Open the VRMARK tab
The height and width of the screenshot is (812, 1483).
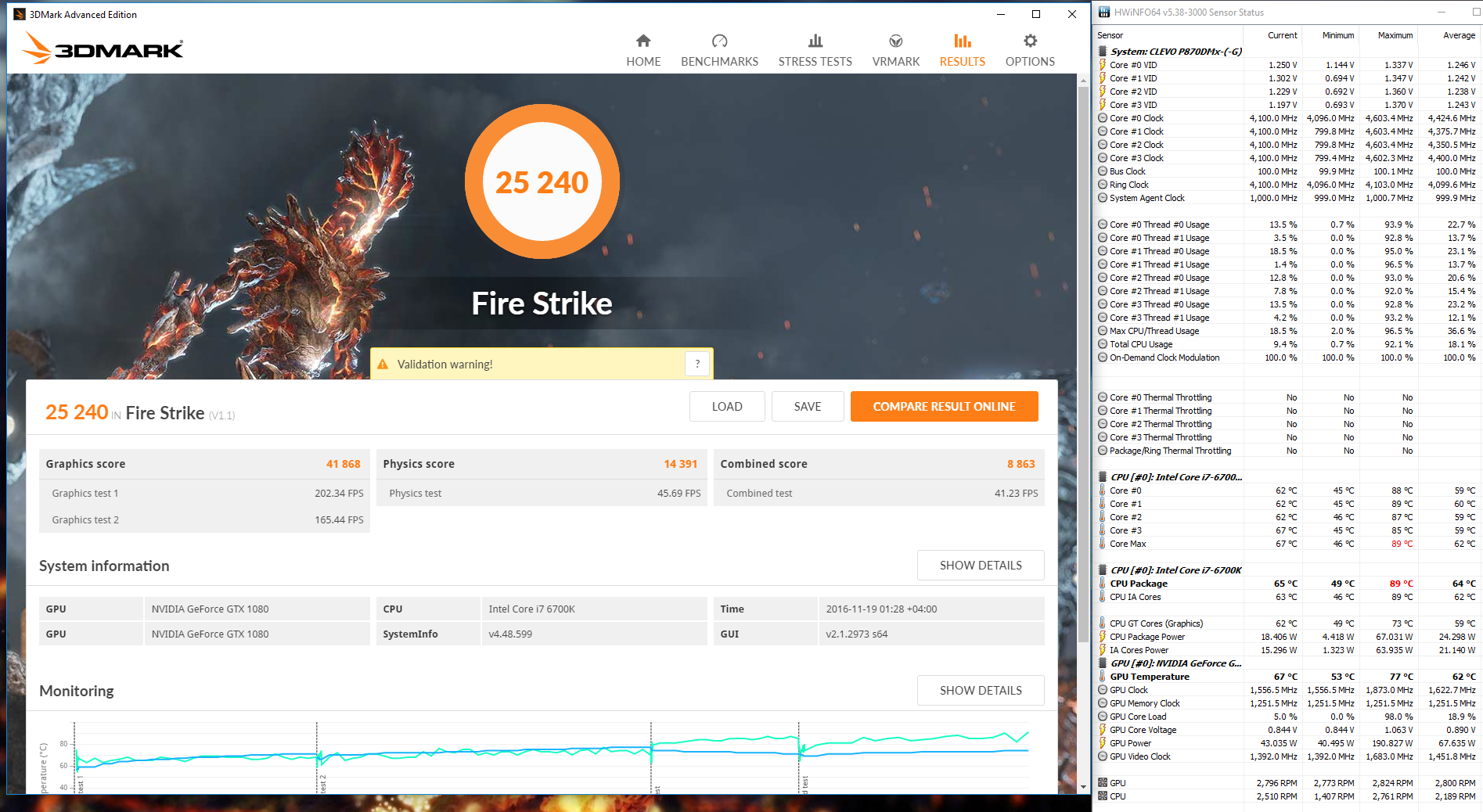[896, 51]
